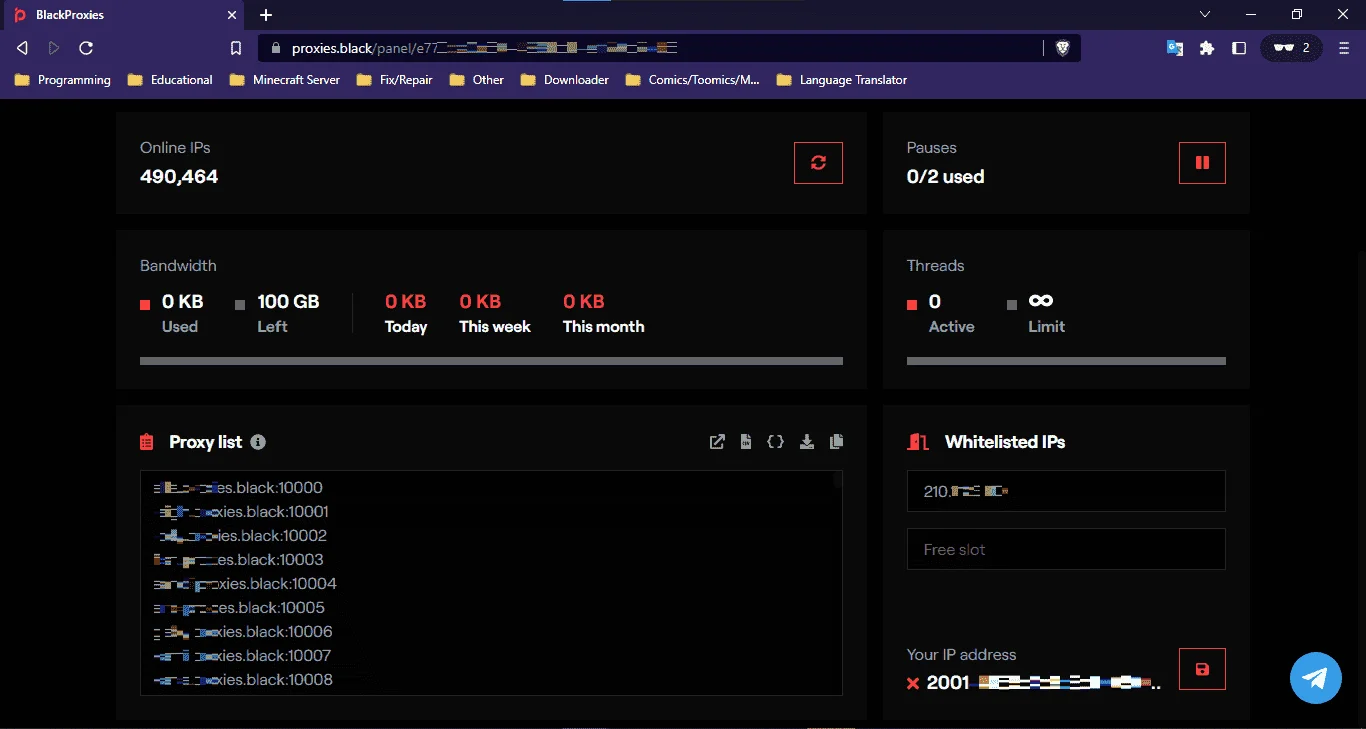Click the 0/2 used pauses value
The height and width of the screenshot is (729, 1366).
coord(945,177)
